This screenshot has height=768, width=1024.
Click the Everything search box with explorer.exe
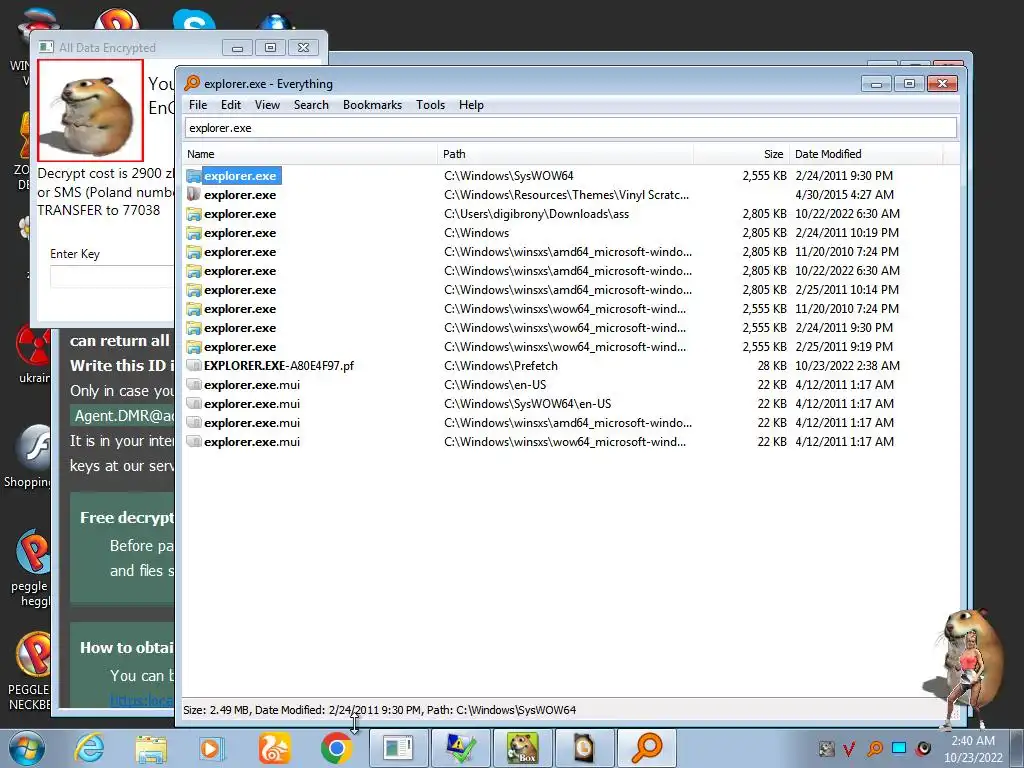point(571,128)
